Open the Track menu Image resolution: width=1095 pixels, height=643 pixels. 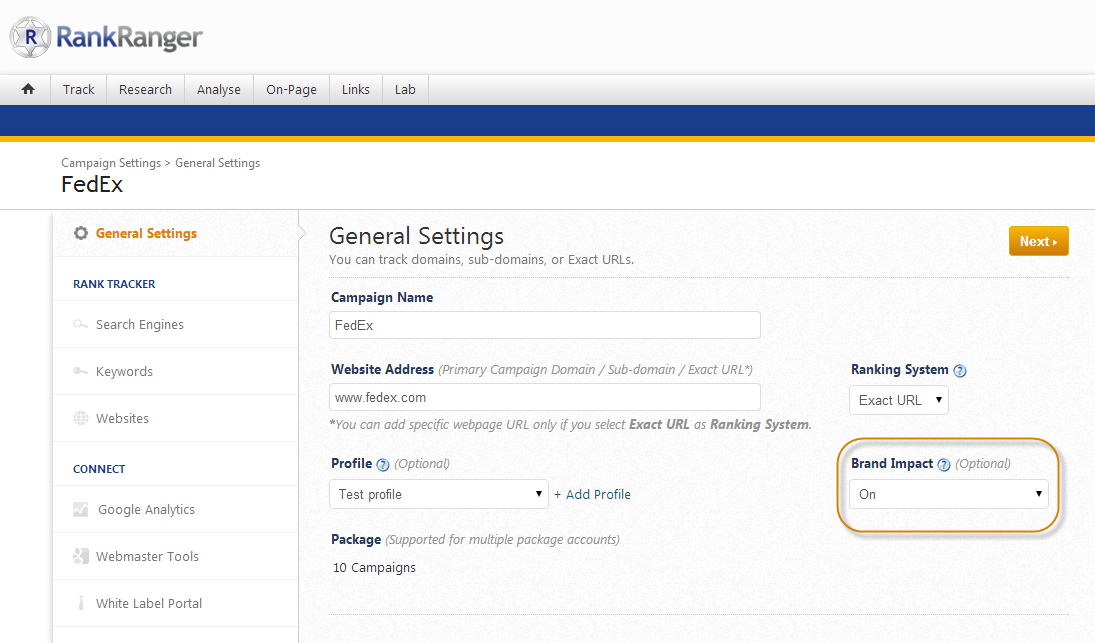pos(78,89)
